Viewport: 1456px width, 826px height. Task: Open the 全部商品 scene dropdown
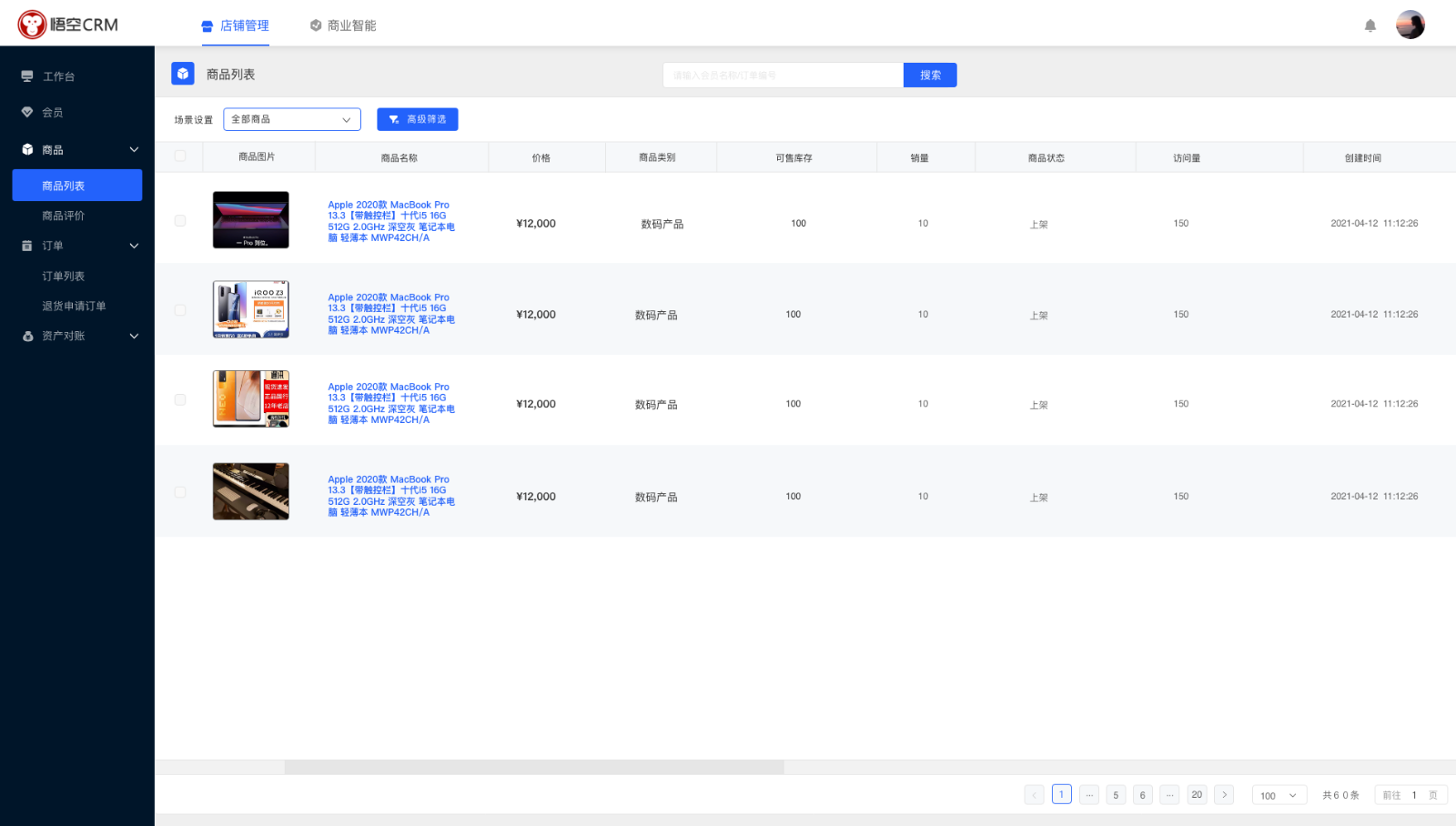pos(292,119)
